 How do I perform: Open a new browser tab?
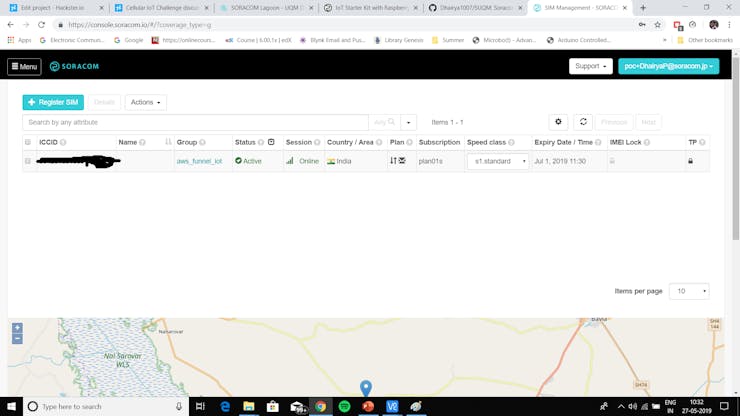coord(643,8)
